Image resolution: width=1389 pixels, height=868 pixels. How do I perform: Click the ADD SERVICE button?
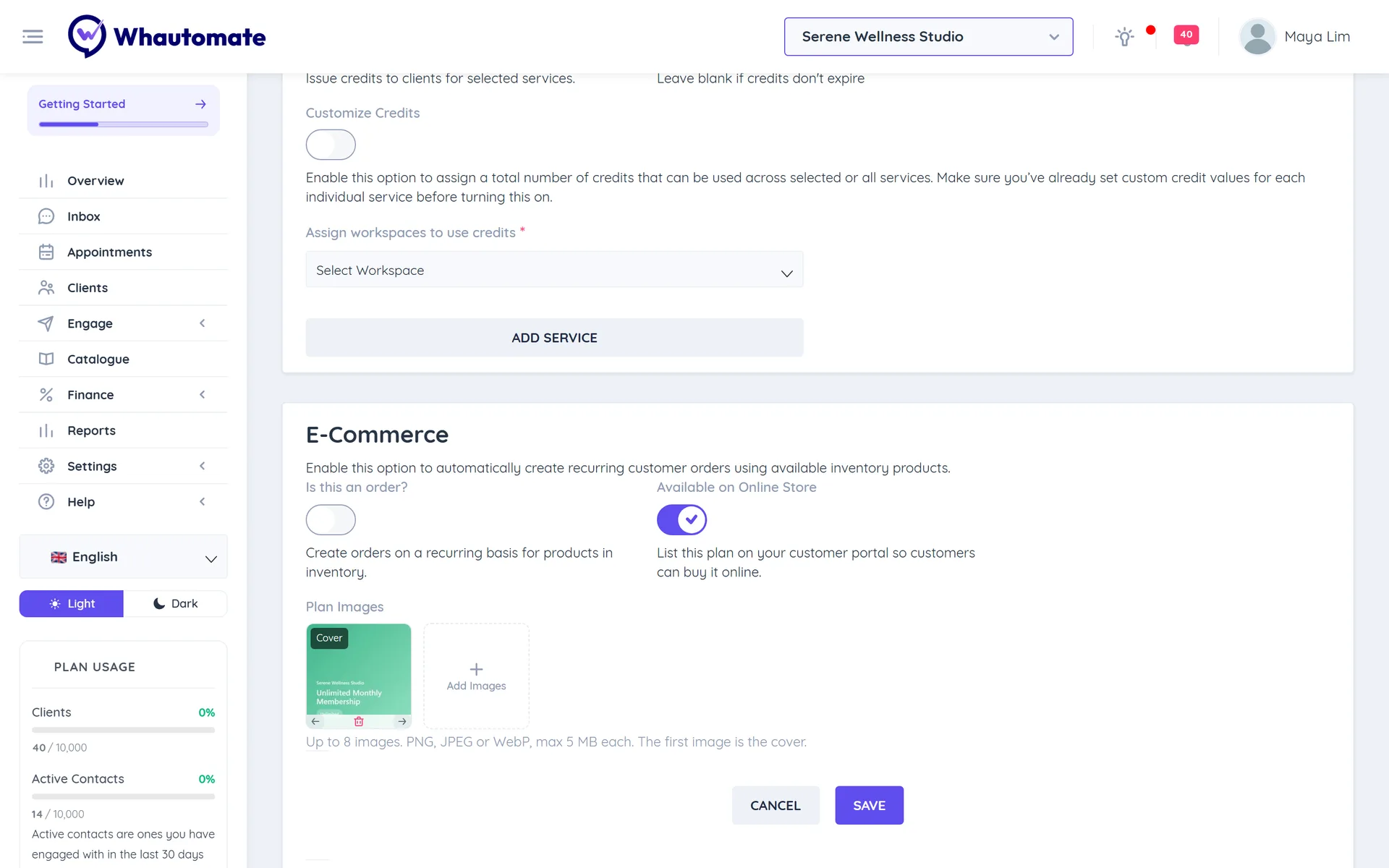(x=554, y=338)
